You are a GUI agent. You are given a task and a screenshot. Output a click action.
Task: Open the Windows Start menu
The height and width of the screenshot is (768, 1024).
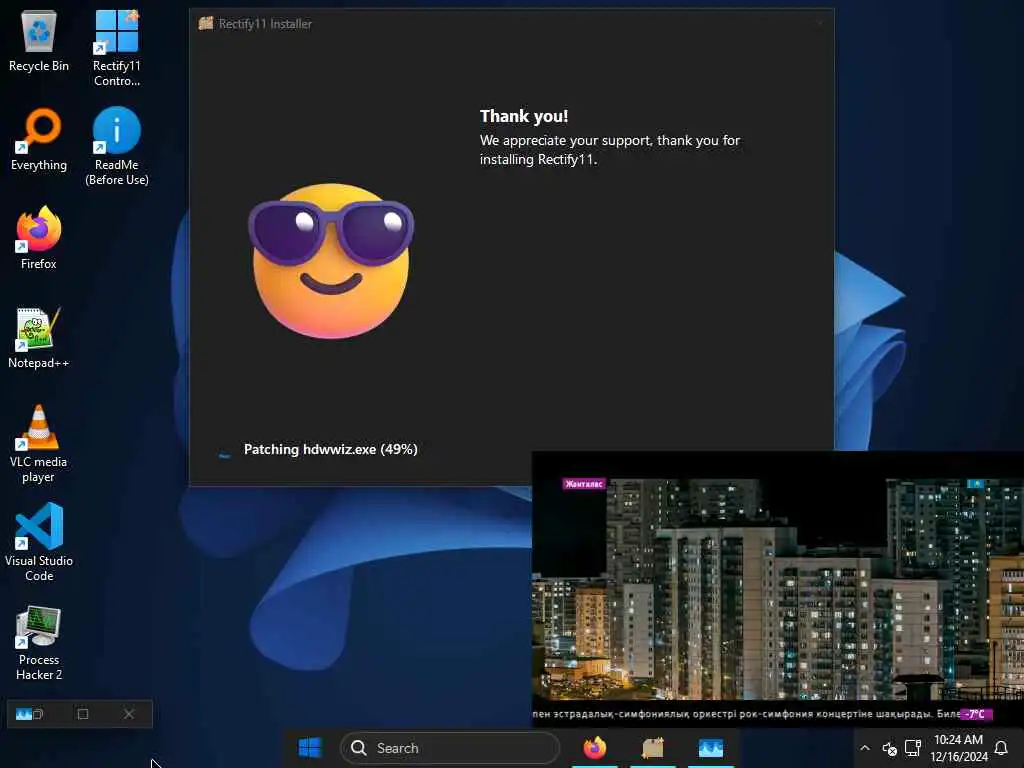pos(310,748)
